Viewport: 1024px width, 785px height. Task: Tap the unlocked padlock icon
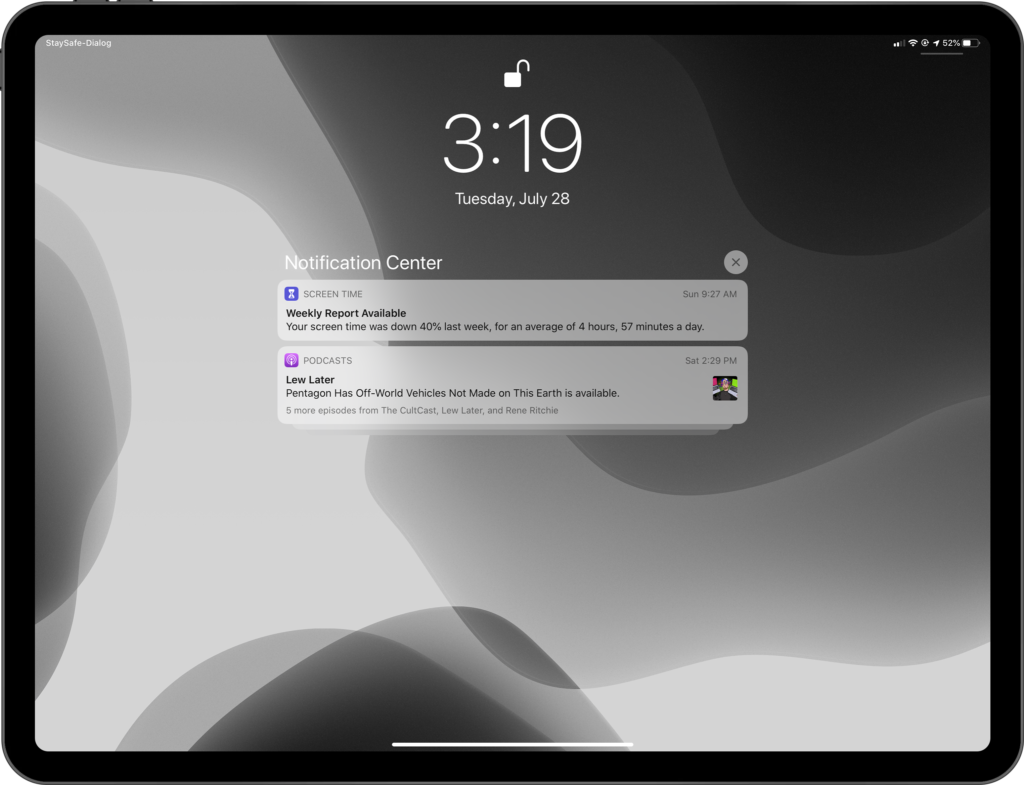tap(515, 76)
